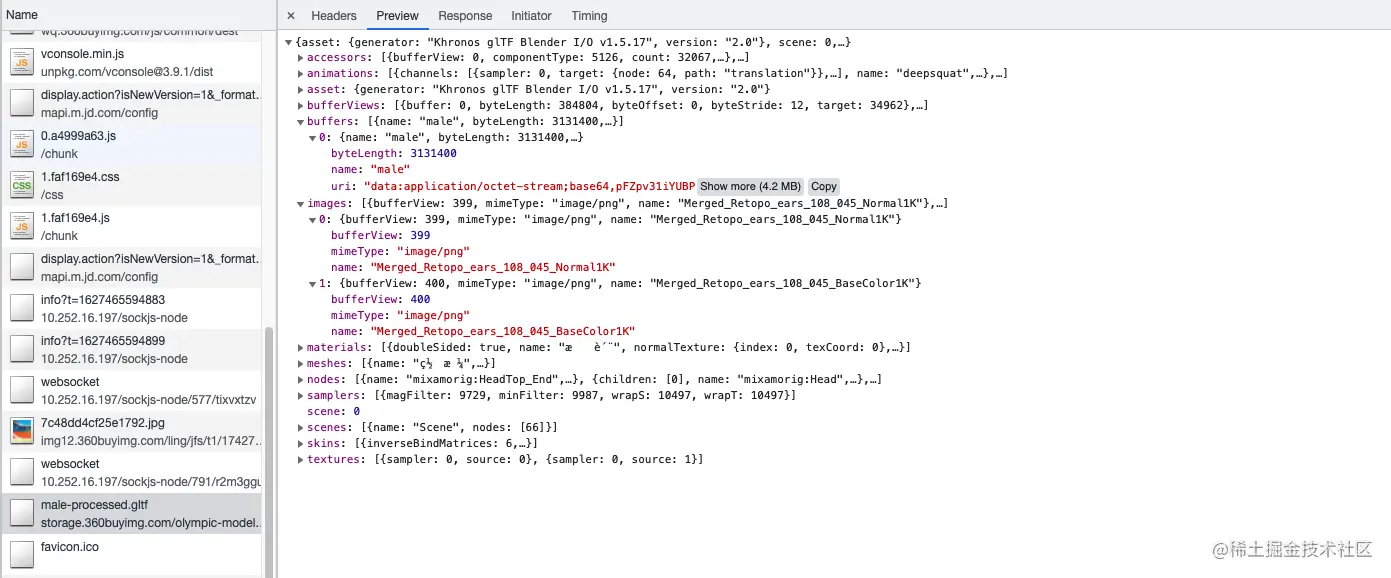The image size is (1391, 578).
Task: Open the Initiator tab
Action: click(531, 16)
